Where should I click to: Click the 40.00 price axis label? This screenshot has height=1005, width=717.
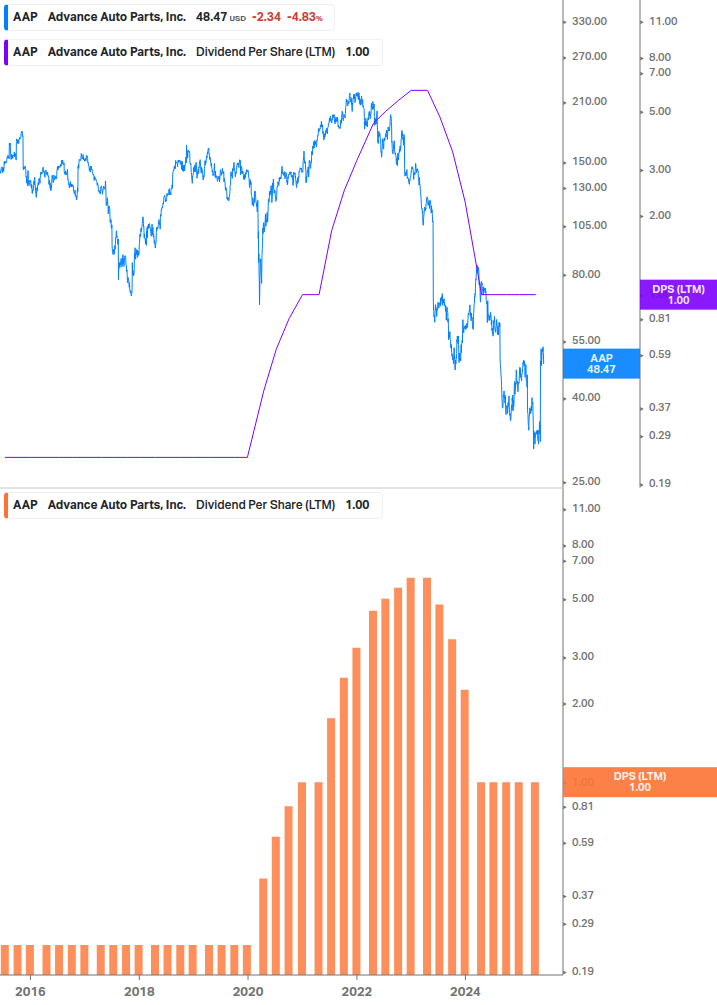point(586,397)
